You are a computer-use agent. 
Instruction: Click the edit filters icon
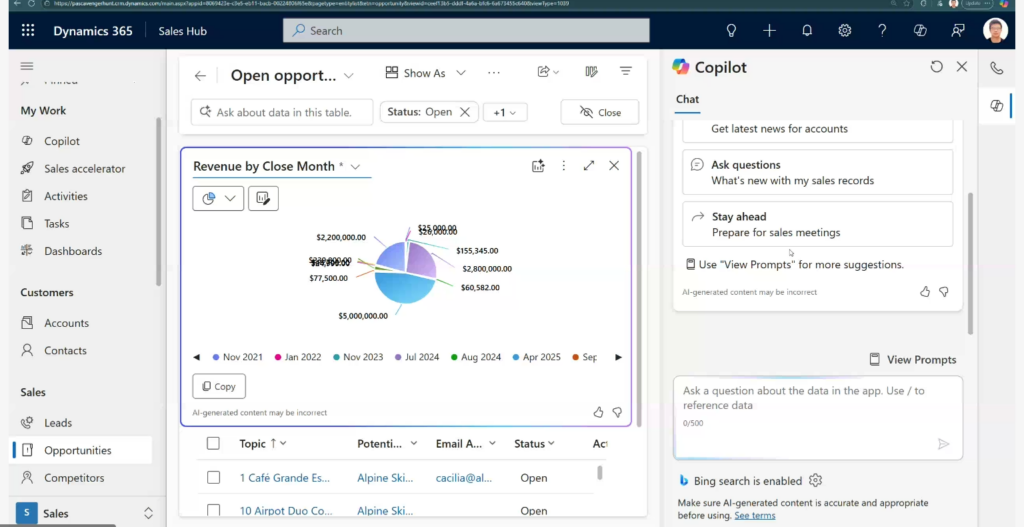[x=626, y=71]
